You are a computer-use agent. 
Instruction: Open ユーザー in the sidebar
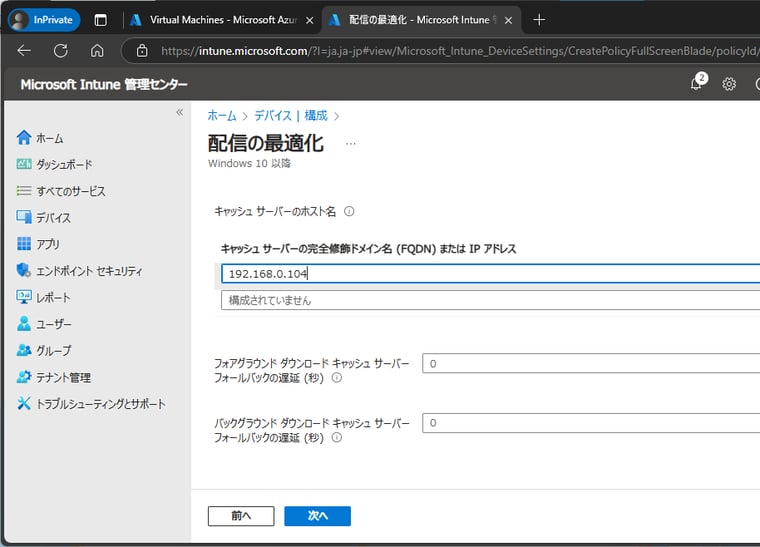[x=44, y=324]
